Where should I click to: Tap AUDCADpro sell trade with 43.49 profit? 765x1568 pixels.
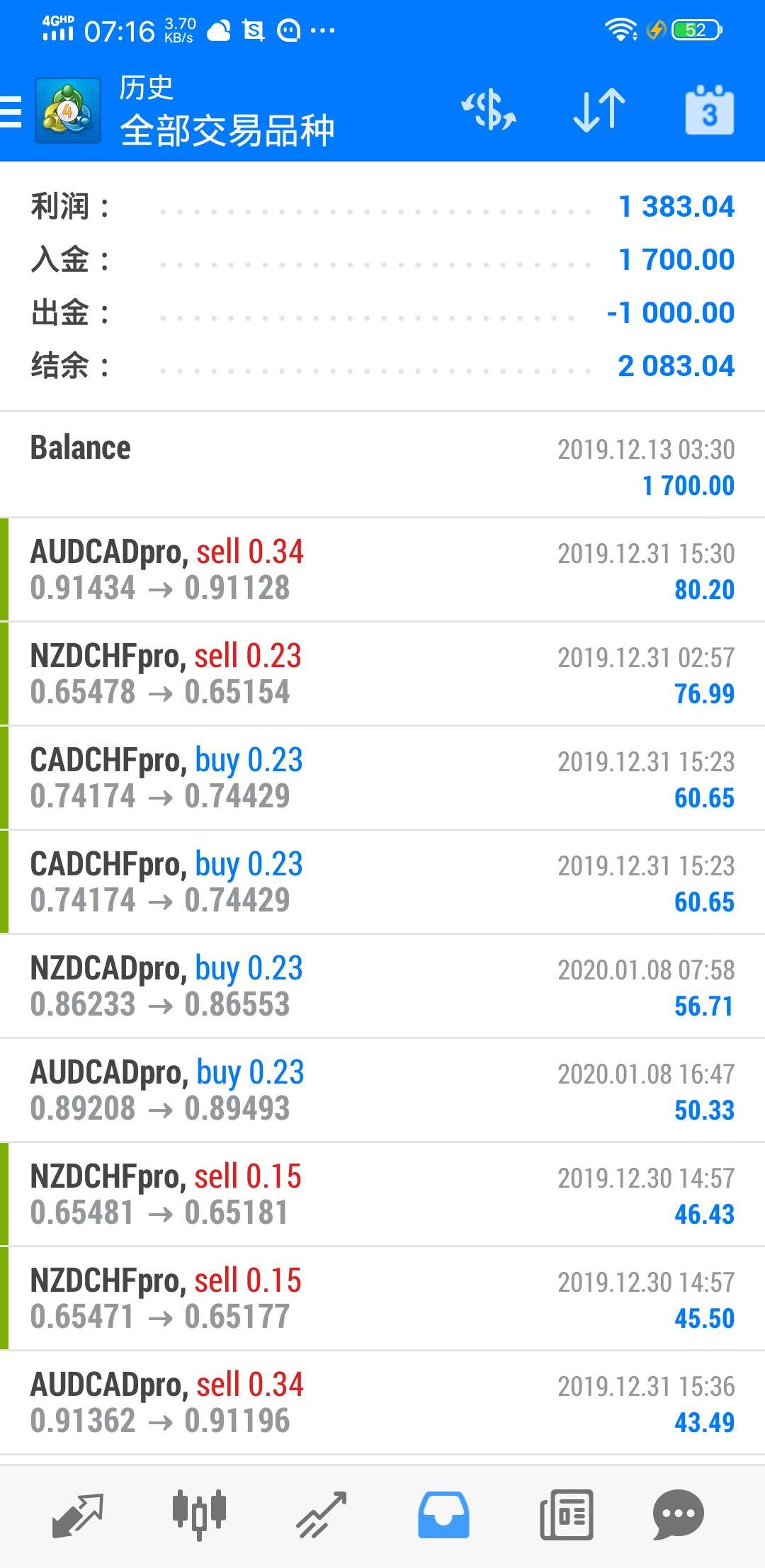pyautogui.click(x=382, y=1402)
